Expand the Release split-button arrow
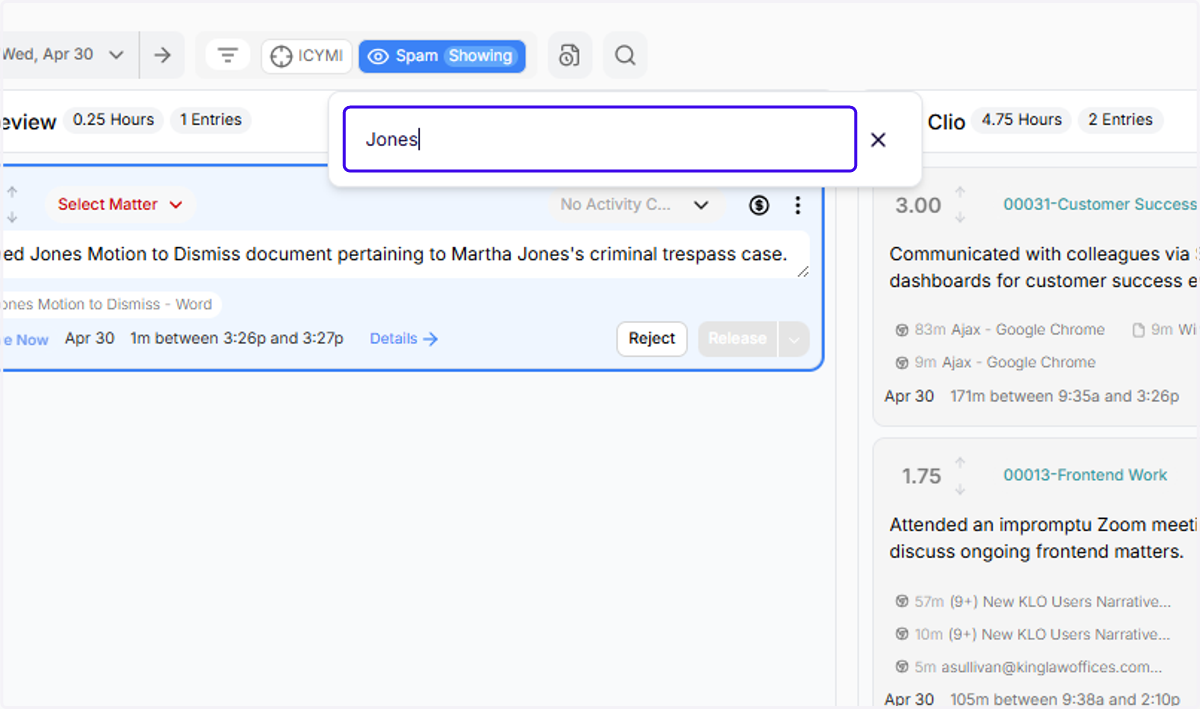This screenshot has height=709, width=1200. [793, 338]
